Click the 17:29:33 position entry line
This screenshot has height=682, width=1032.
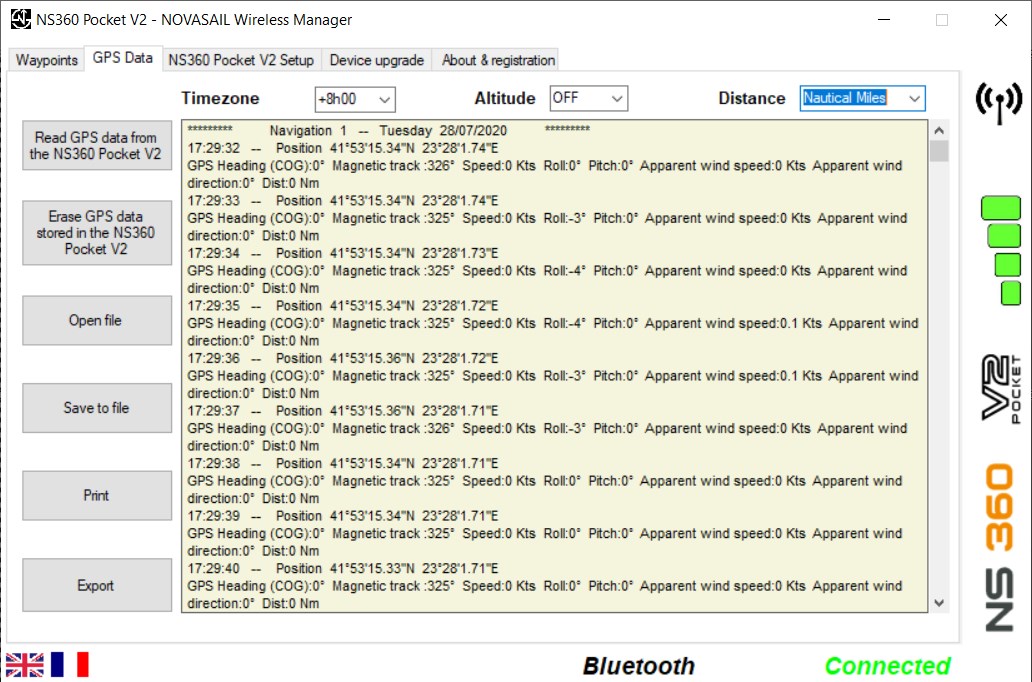[343, 201]
